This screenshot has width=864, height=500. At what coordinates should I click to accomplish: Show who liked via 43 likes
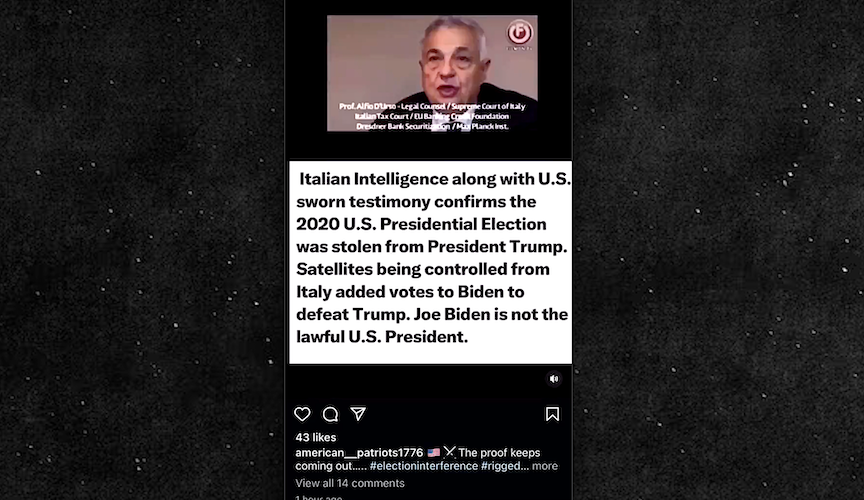(x=316, y=437)
